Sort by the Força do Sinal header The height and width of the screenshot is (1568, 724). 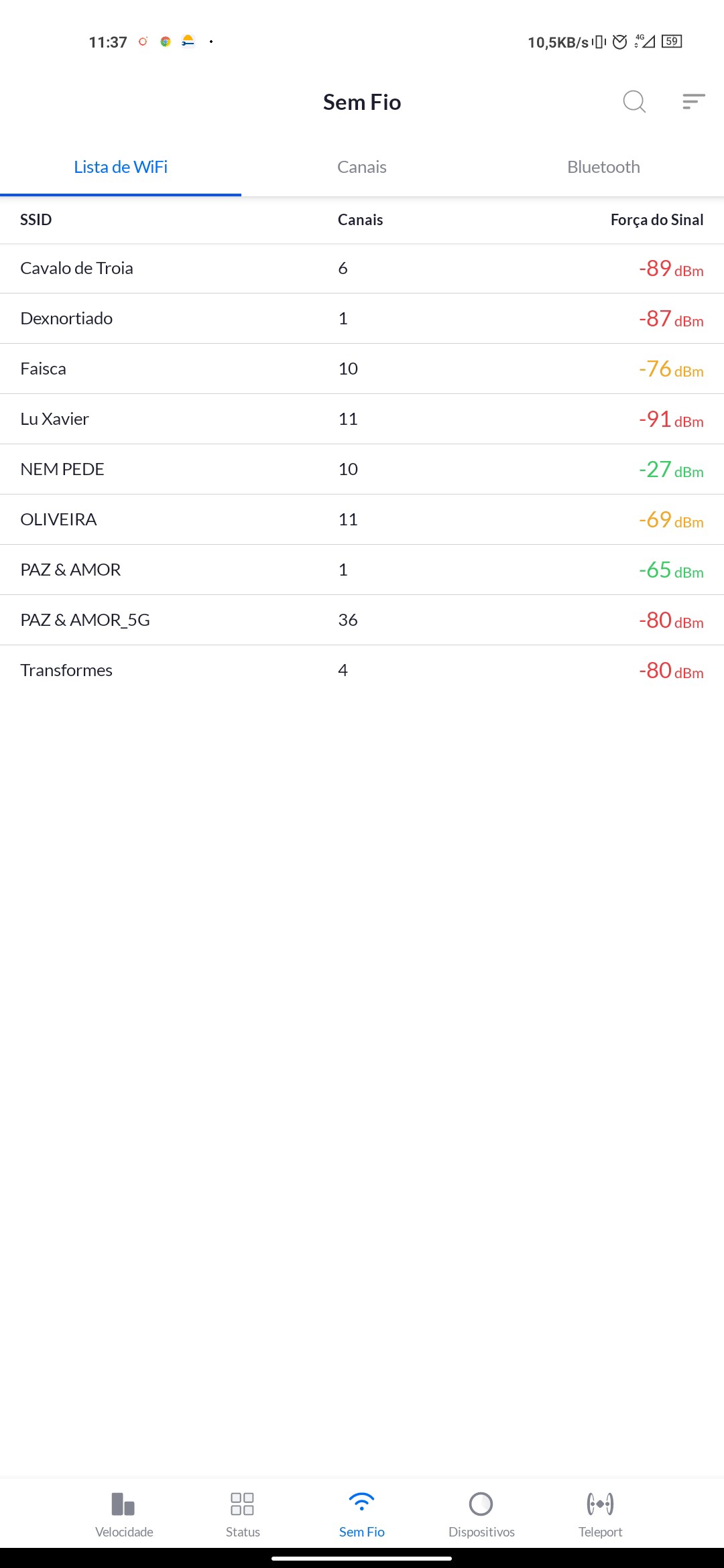tap(657, 220)
